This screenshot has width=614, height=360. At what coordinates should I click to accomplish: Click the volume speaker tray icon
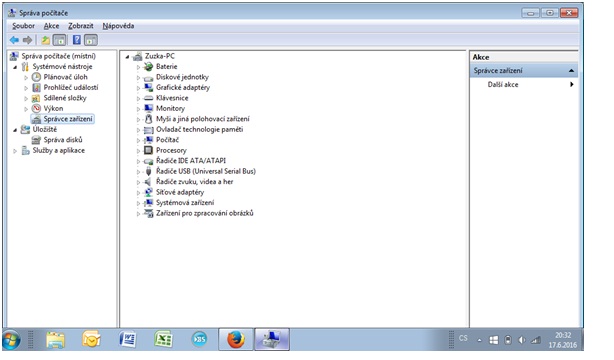(522, 340)
